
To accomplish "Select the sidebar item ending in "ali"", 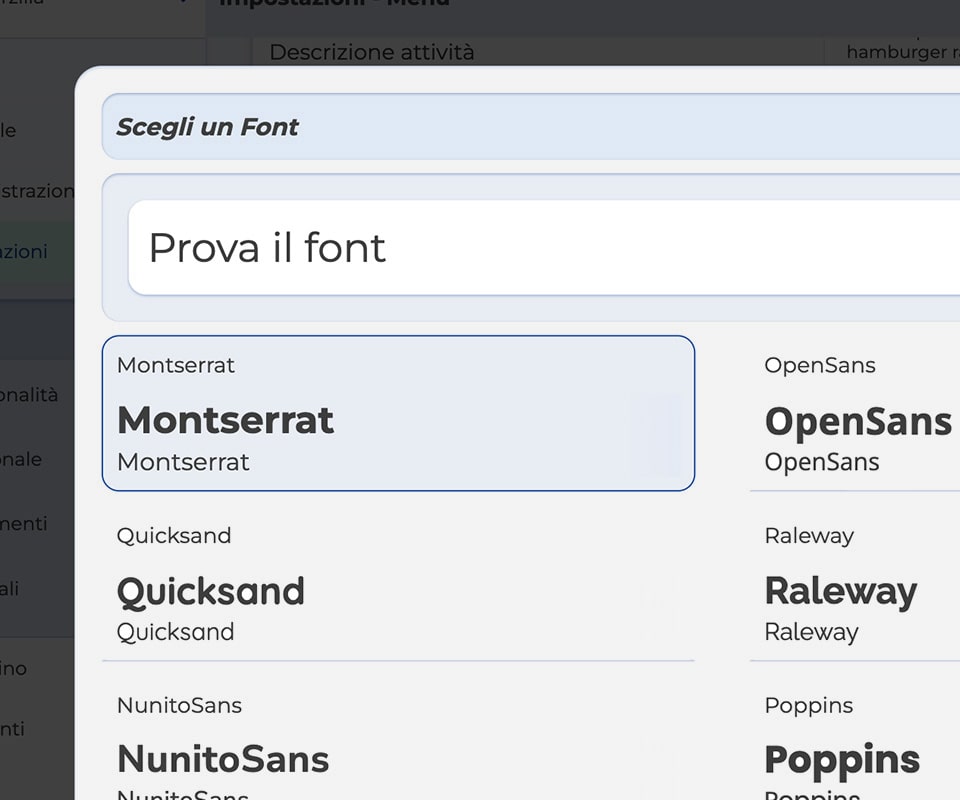I will pyautogui.click(x=12, y=589).
